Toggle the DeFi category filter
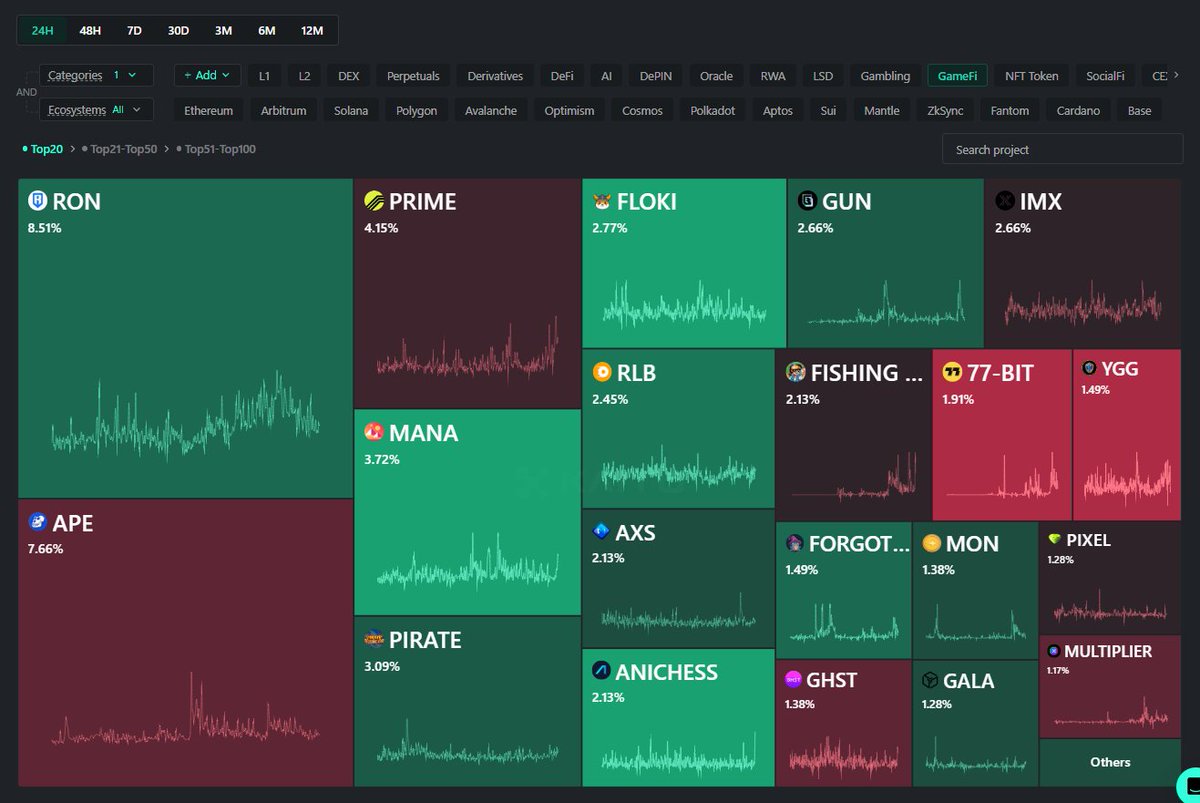1200x803 pixels. (562, 76)
